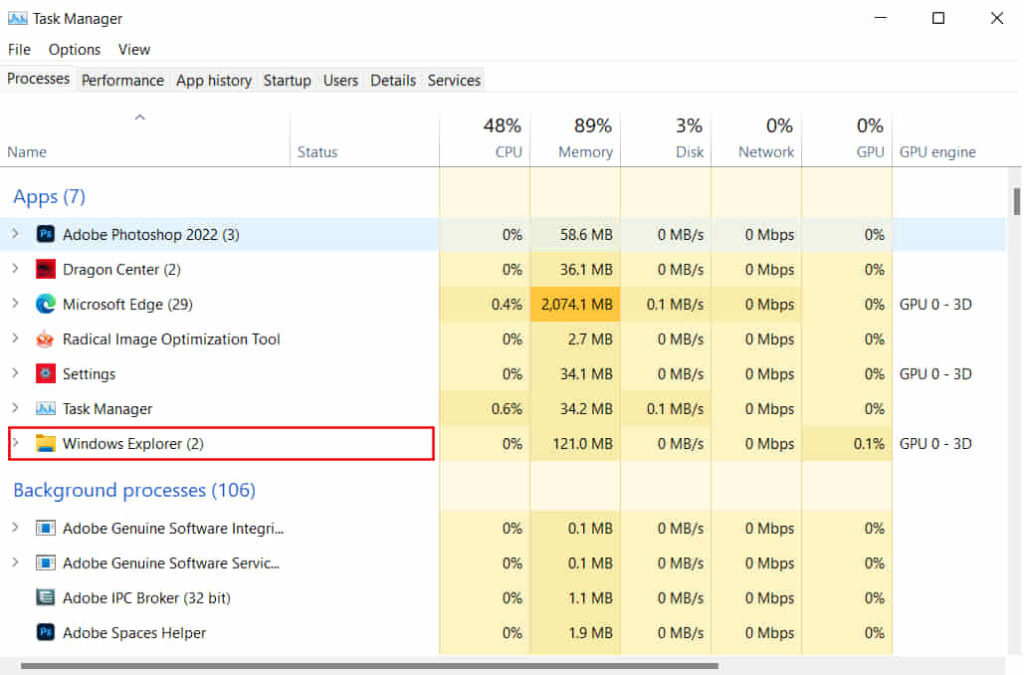Image resolution: width=1024 pixels, height=675 pixels.
Task: Switch to the Performance tab
Action: pyautogui.click(x=123, y=80)
